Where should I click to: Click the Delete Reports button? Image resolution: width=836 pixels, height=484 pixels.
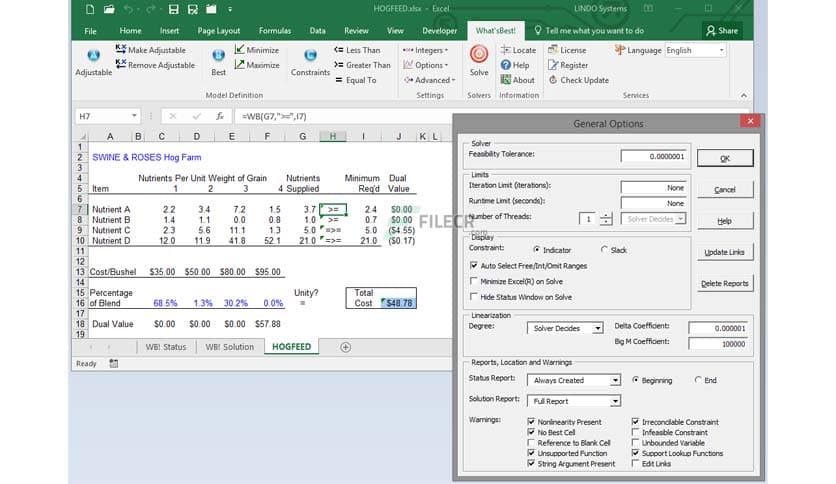[724, 283]
